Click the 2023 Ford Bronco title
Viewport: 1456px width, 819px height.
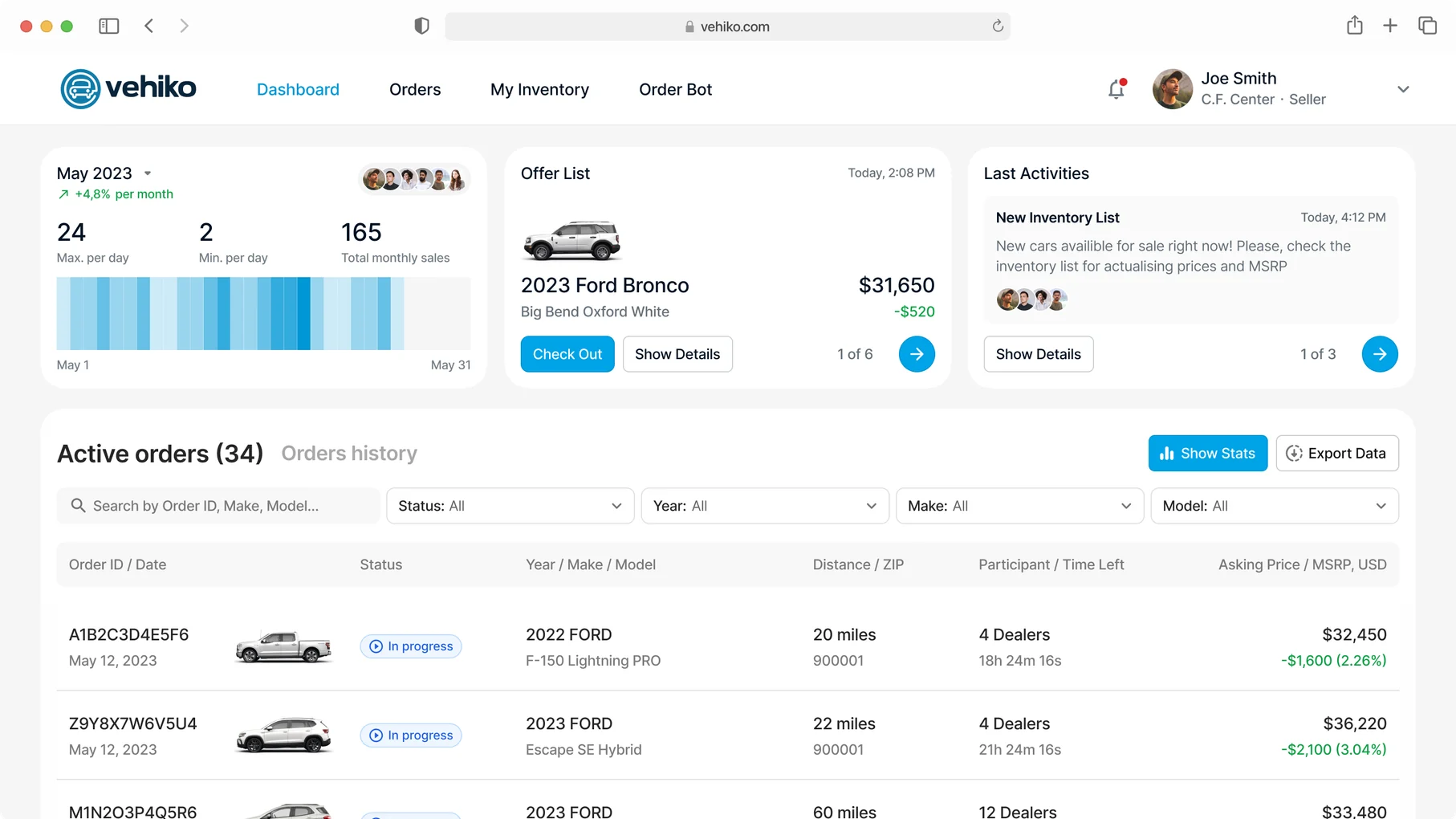[605, 286]
